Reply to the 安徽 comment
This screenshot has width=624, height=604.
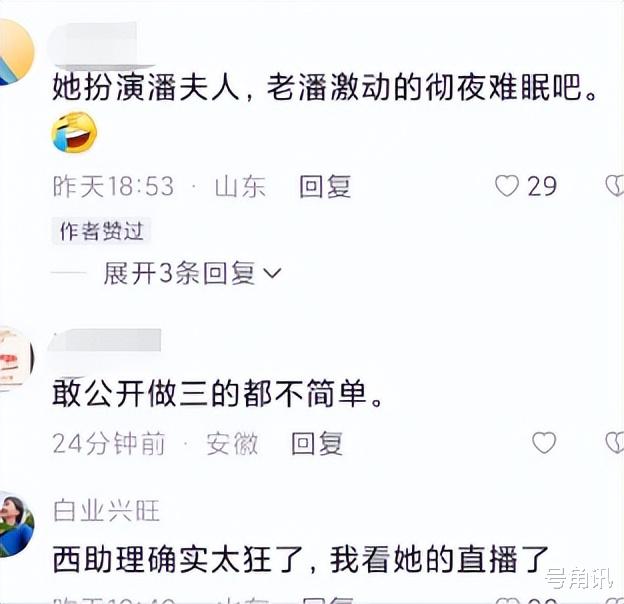click(317, 443)
